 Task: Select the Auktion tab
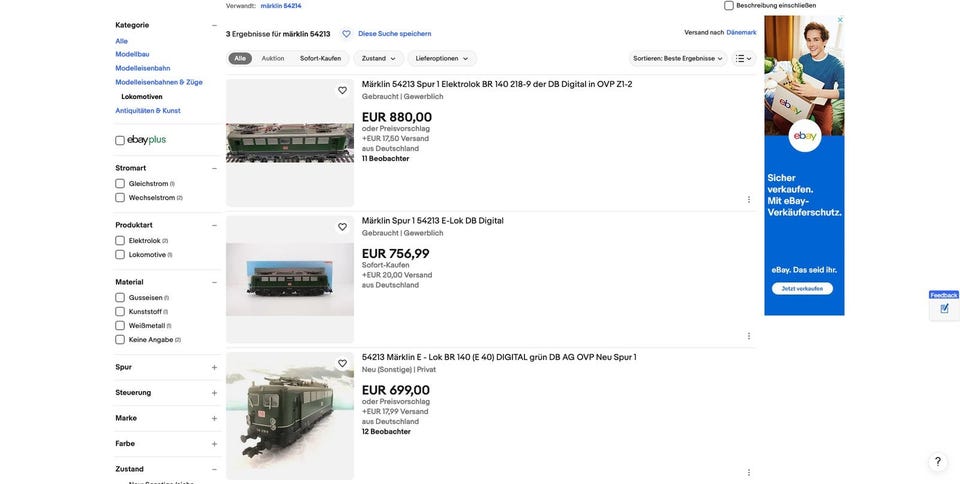[273, 59]
